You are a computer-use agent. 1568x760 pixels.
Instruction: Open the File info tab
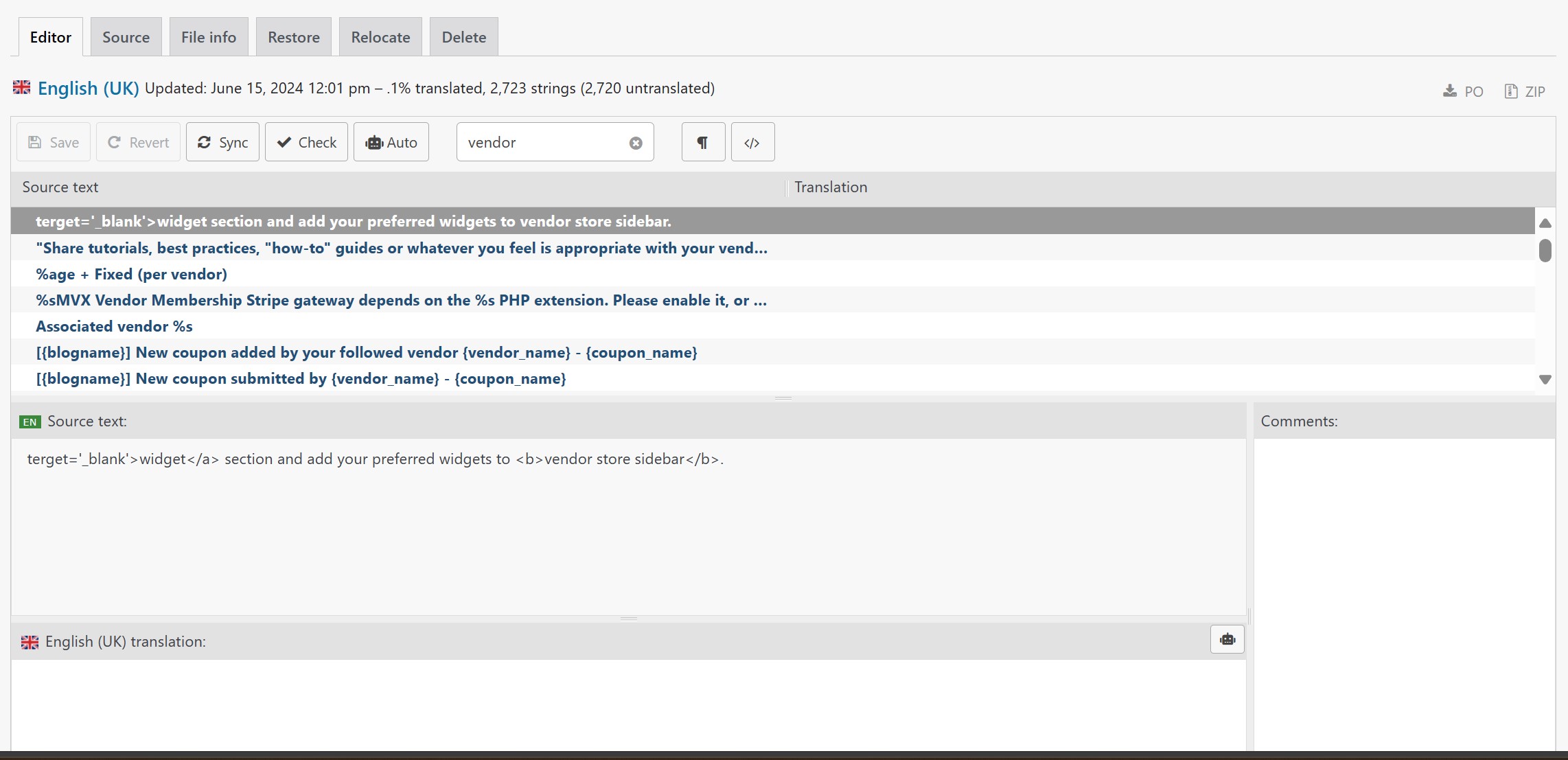pos(209,37)
